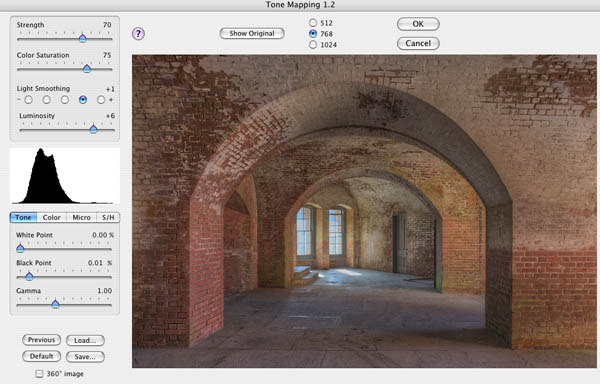Click the Previous settings button
This screenshot has width=600, height=384.
pos(41,340)
